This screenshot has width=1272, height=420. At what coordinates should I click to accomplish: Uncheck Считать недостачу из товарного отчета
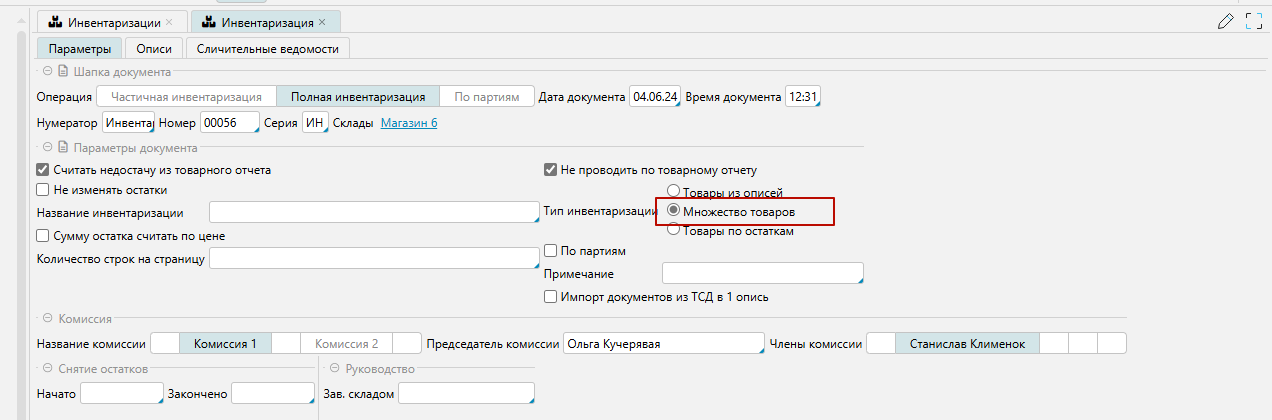pyautogui.click(x=42, y=170)
